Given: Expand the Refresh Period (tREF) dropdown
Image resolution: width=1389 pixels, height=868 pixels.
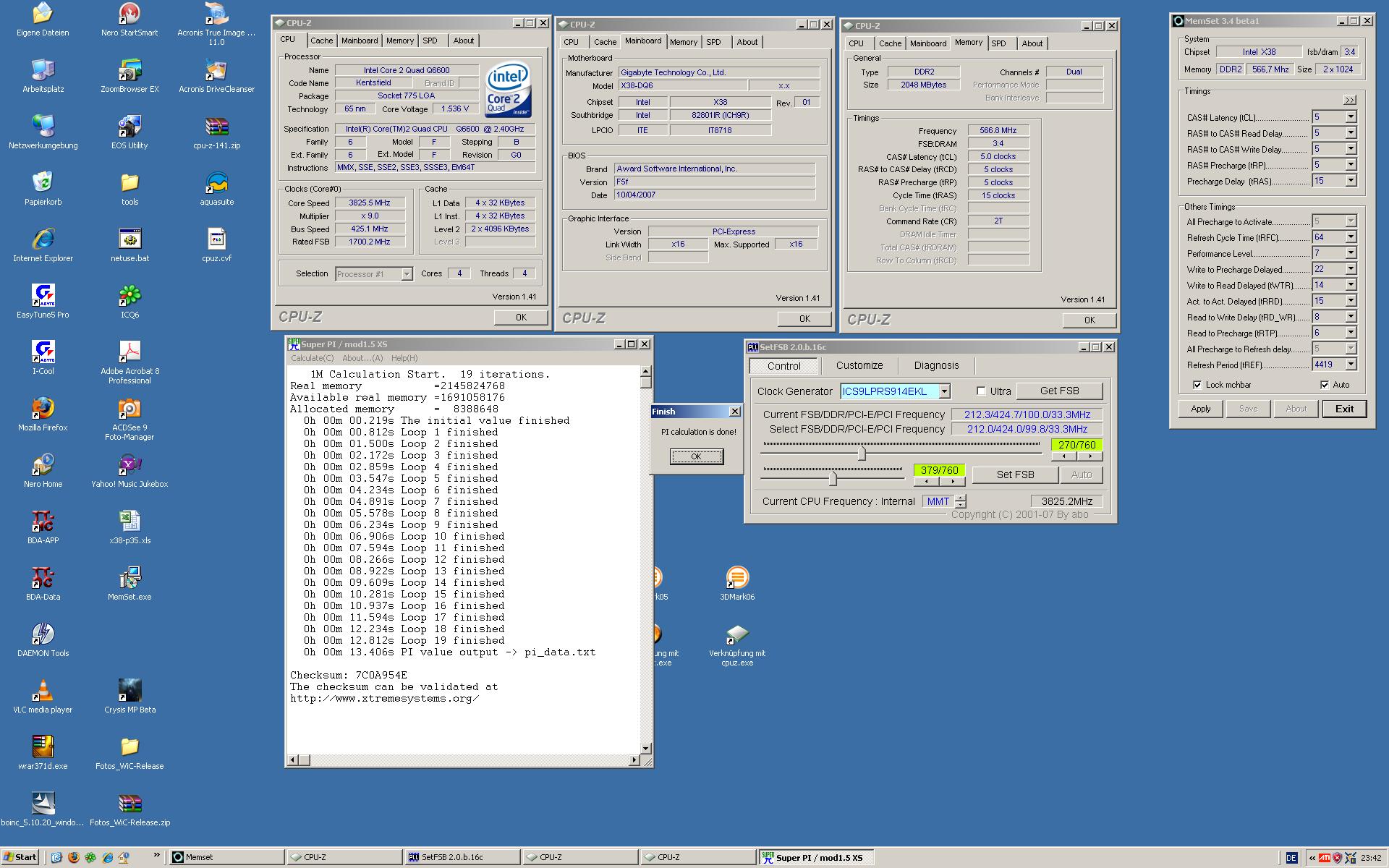Looking at the screenshot, I should [x=1350, y=365].
